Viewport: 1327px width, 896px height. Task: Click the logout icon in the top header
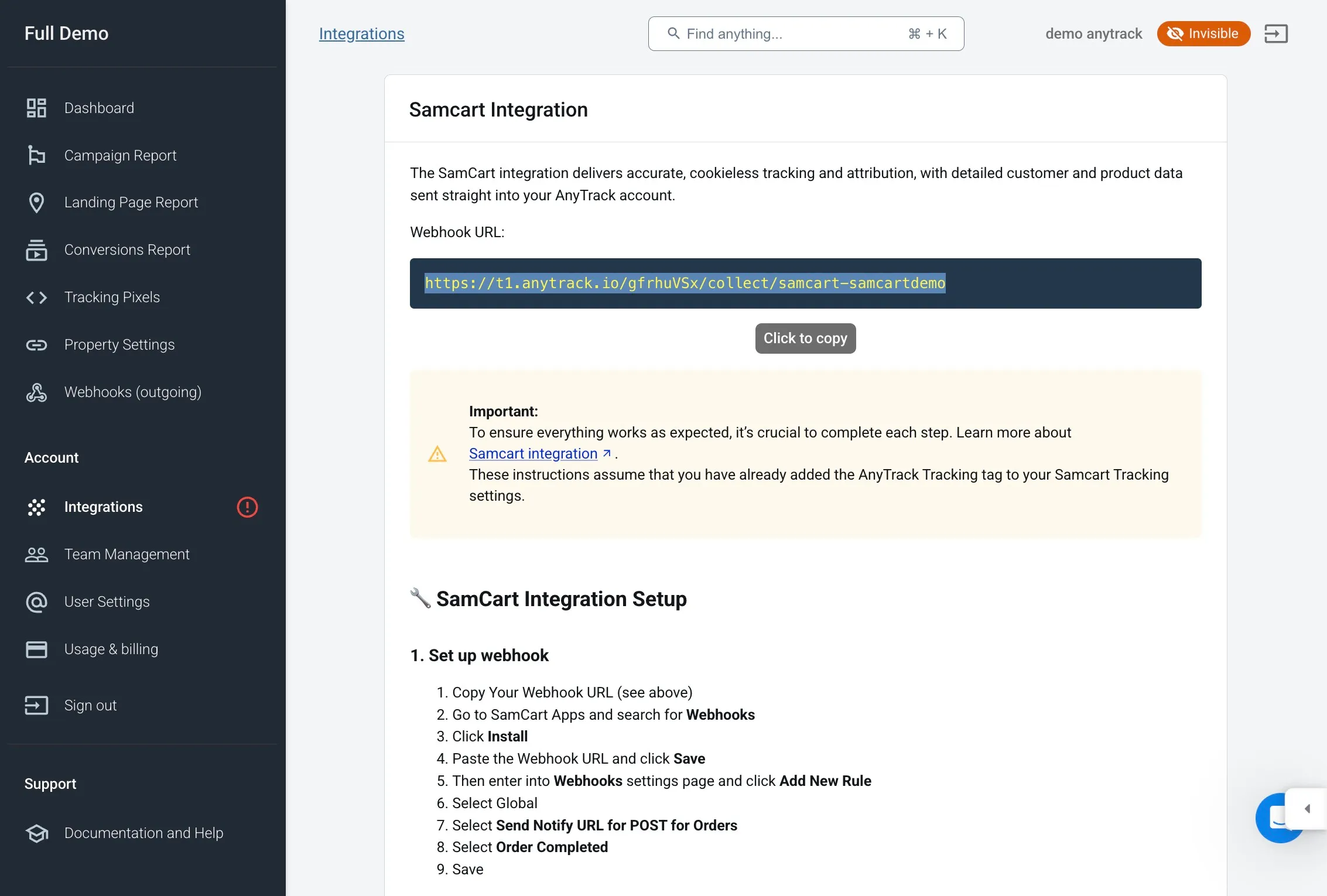click(x=1276, y=33)
